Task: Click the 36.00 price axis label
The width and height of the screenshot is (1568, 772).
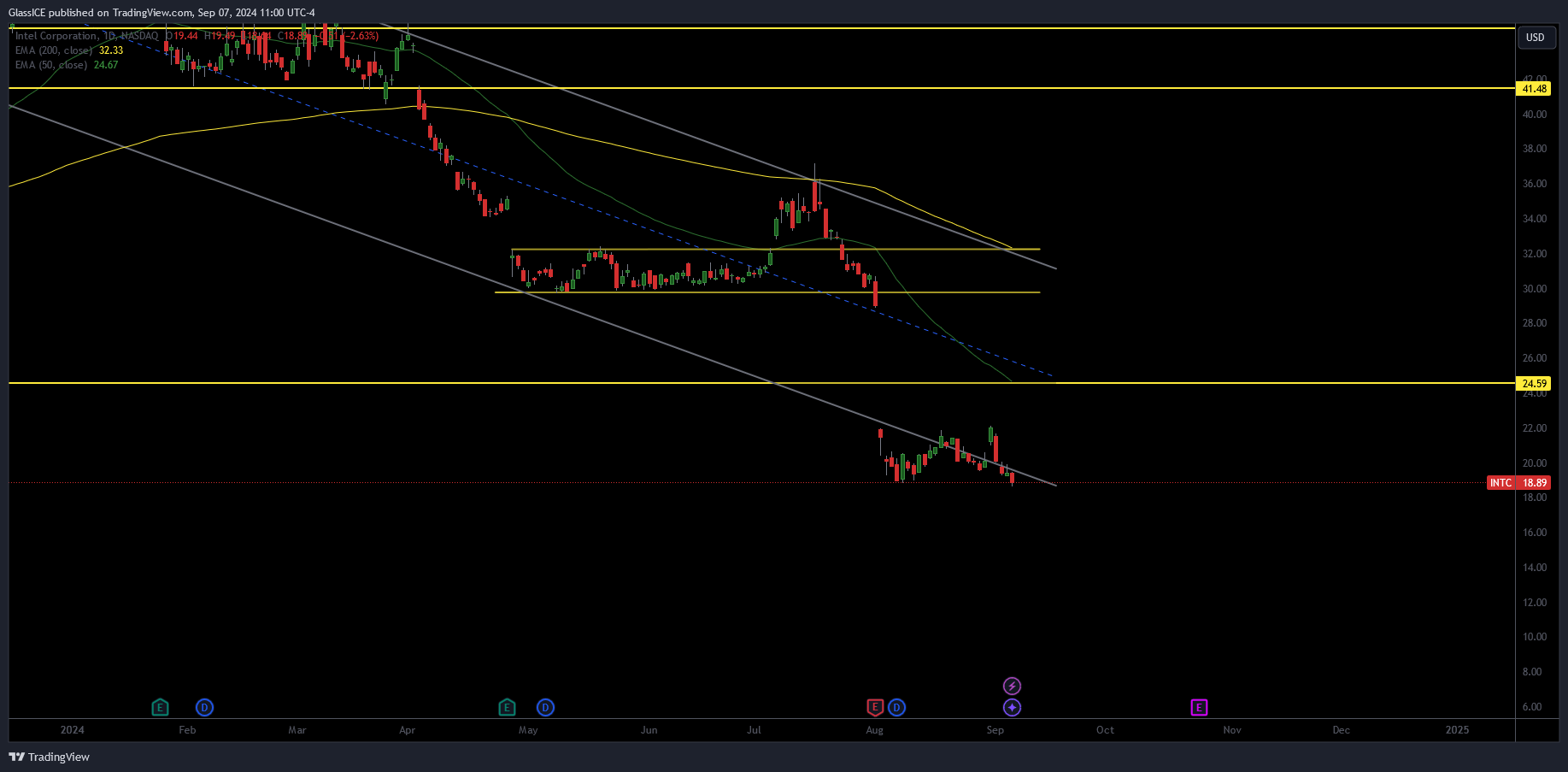Action: click(x=1535, y=184)
